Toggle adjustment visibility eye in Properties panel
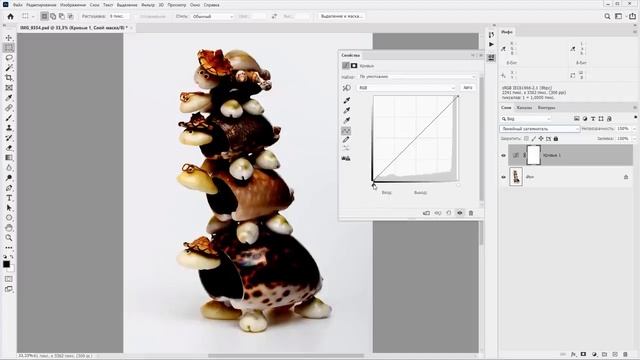 [460, 213]
